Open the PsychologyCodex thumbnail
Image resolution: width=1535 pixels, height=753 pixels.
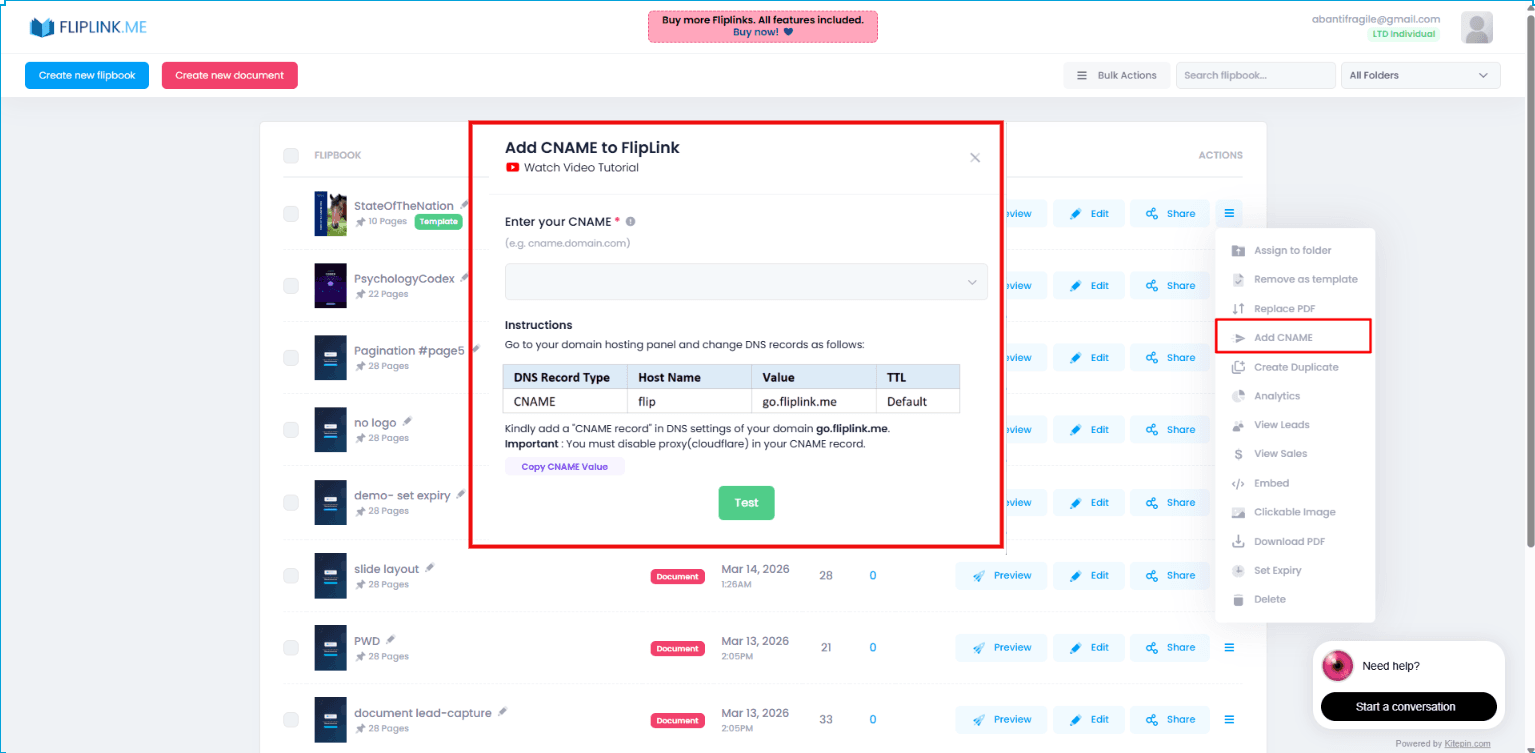pyautogui.click(x=330, y=285)
